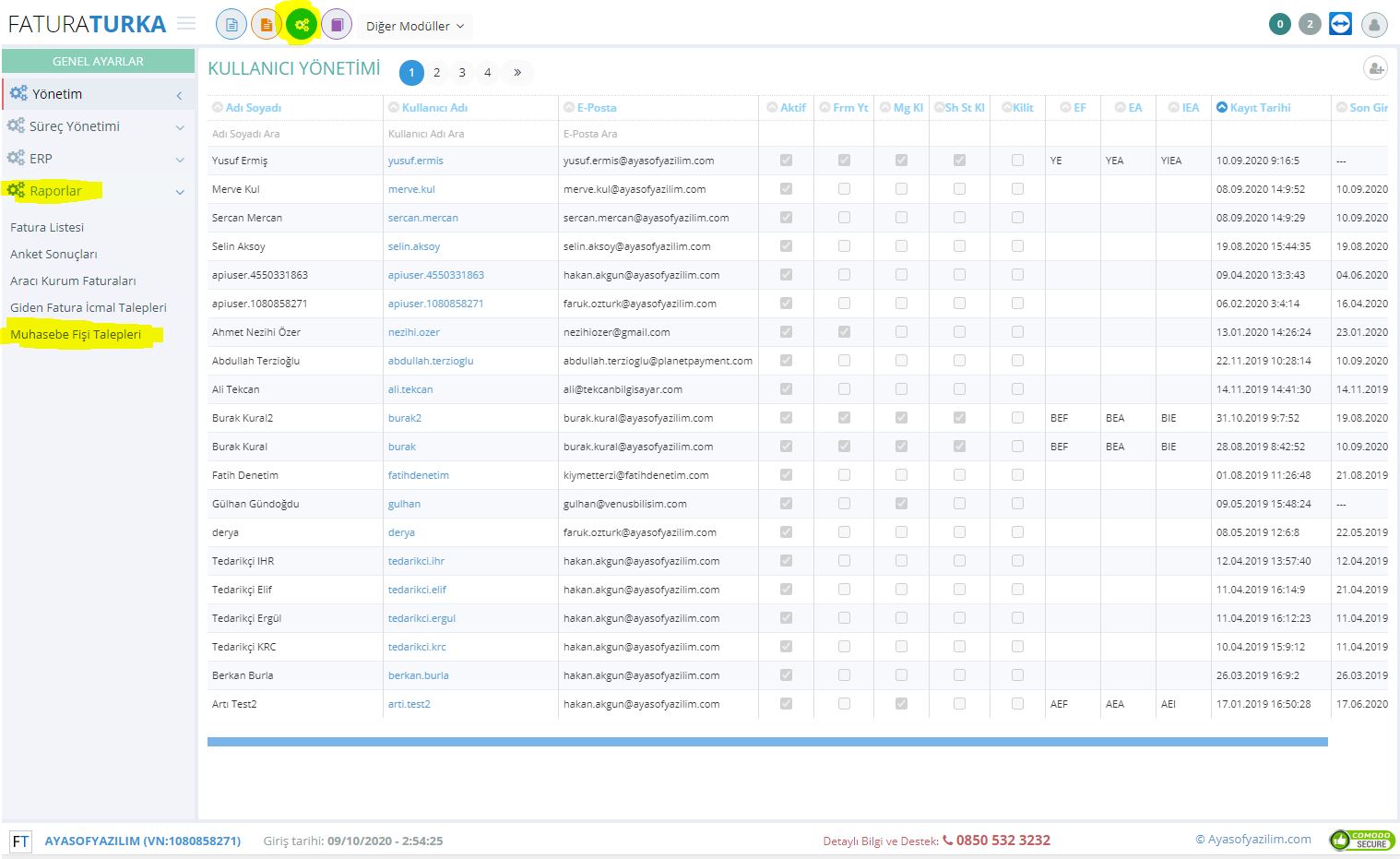The width and height of the screenshot is (1400, 859).
Task: Sort by Kullanıcı Adı column icon
Action: coord(394,108)
